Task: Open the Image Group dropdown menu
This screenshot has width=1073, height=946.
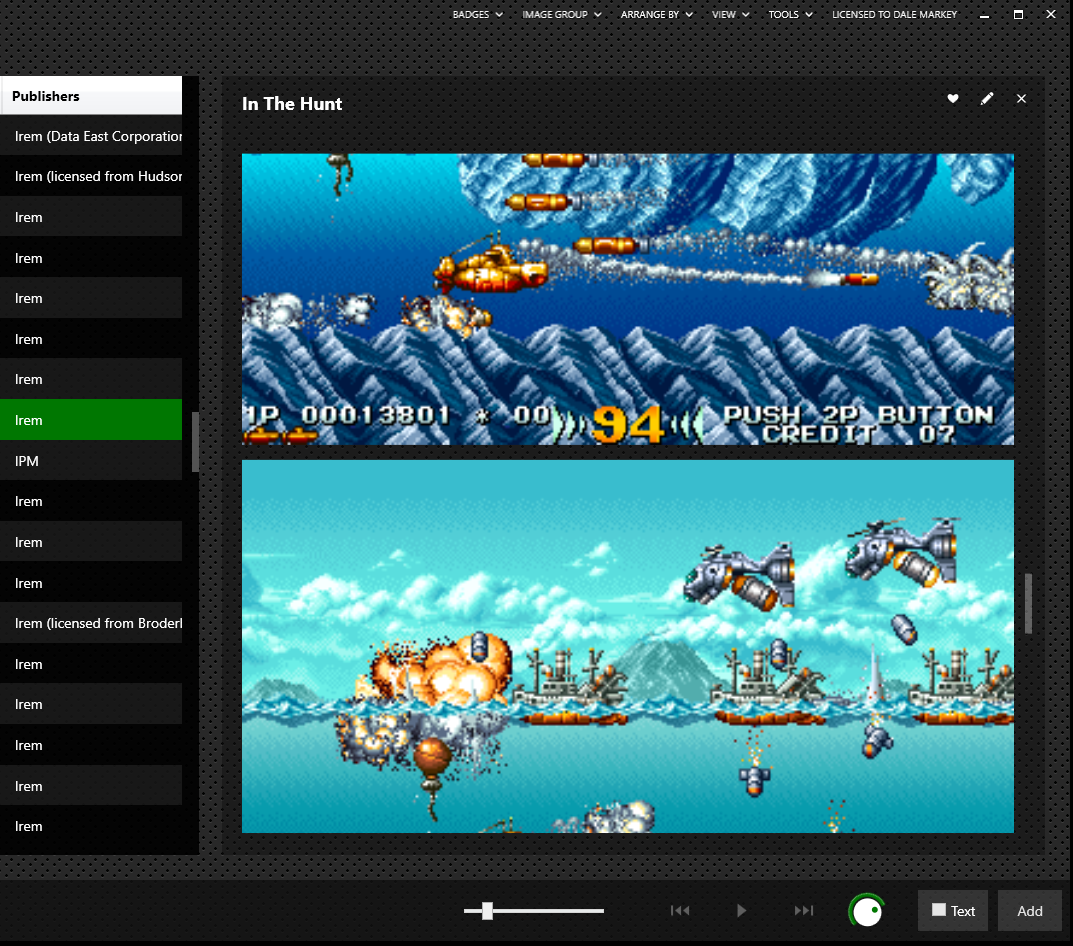Action: click(x=561, y=14)
